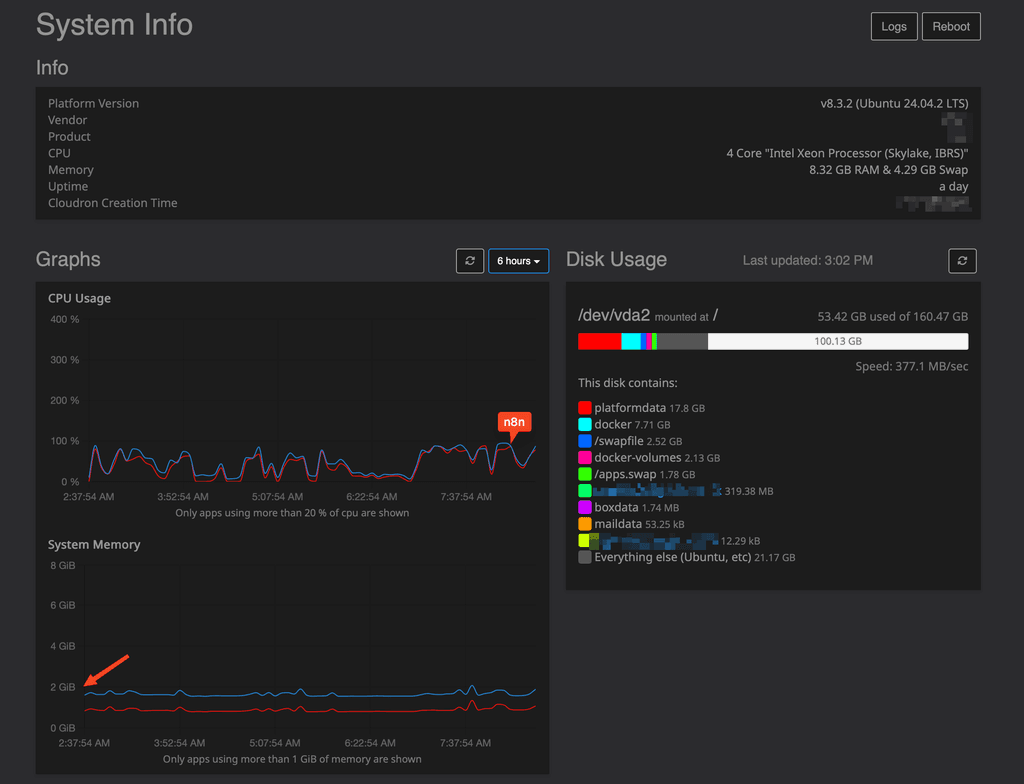Viewport: 1024px width, 784px height.
Task: Refresh the Disk Usage data
Action: (962, 261)
